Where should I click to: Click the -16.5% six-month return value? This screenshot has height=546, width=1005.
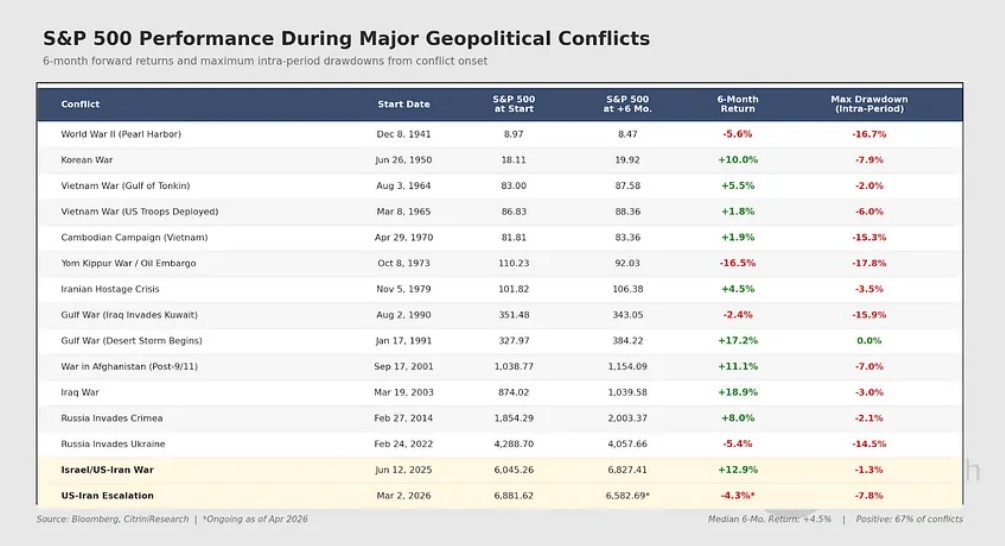click(737, 263)
